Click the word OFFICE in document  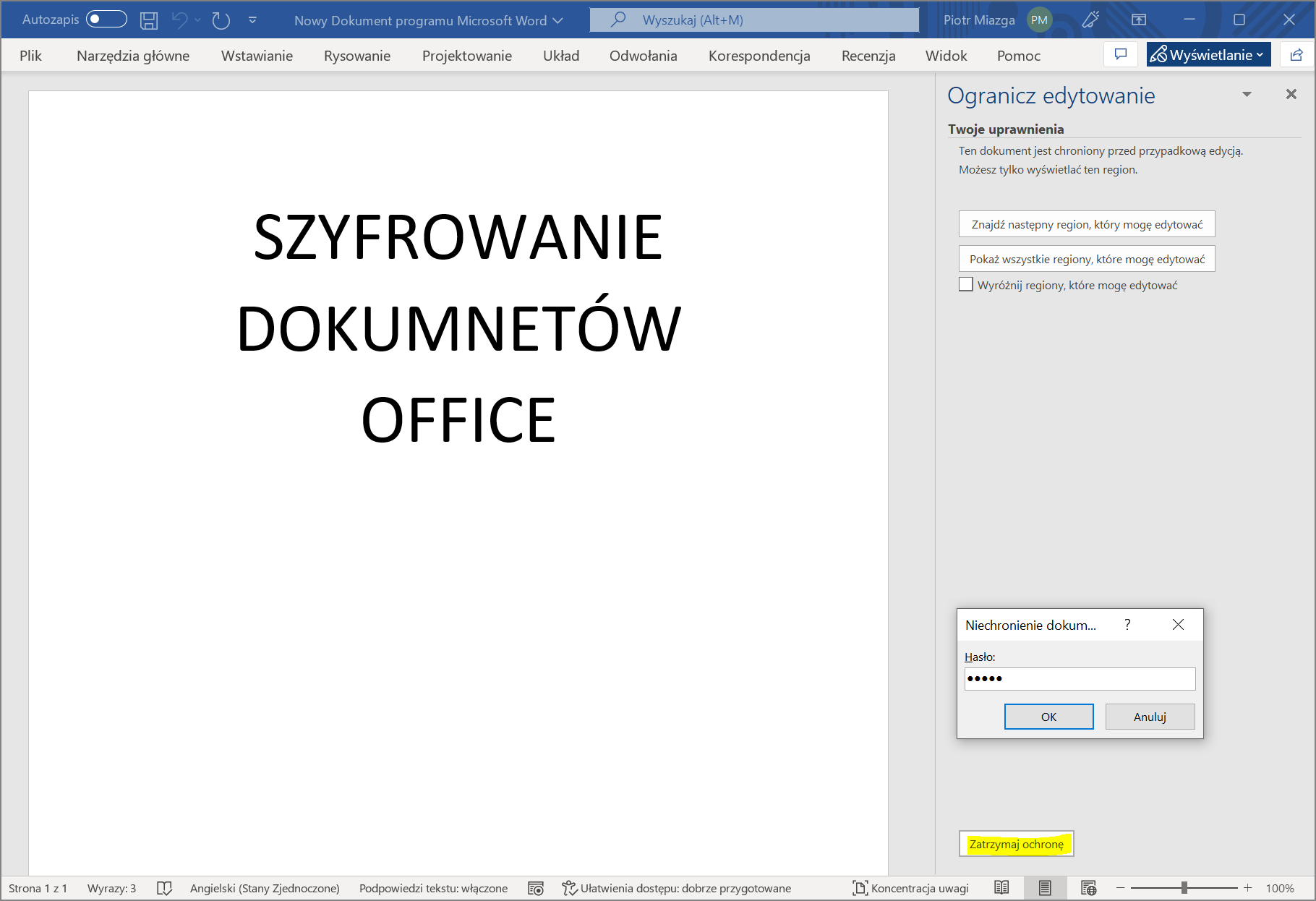pos(458,419)
